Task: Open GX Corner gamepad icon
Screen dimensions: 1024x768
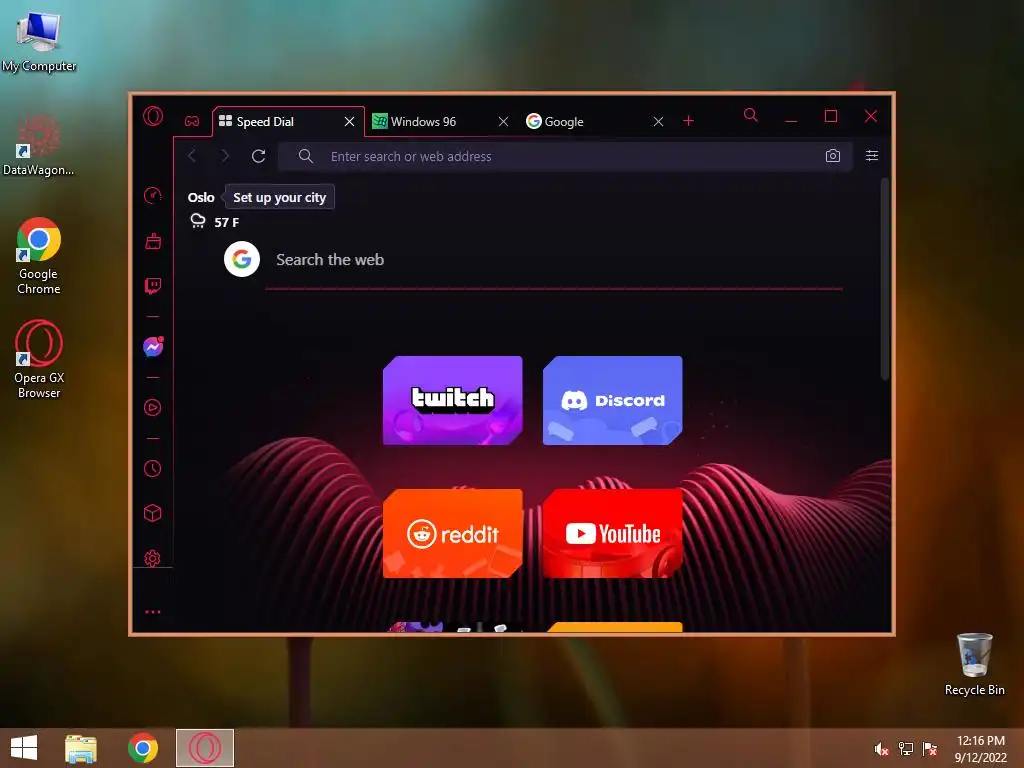Action: pyautogui.click(x=192, y=121)
